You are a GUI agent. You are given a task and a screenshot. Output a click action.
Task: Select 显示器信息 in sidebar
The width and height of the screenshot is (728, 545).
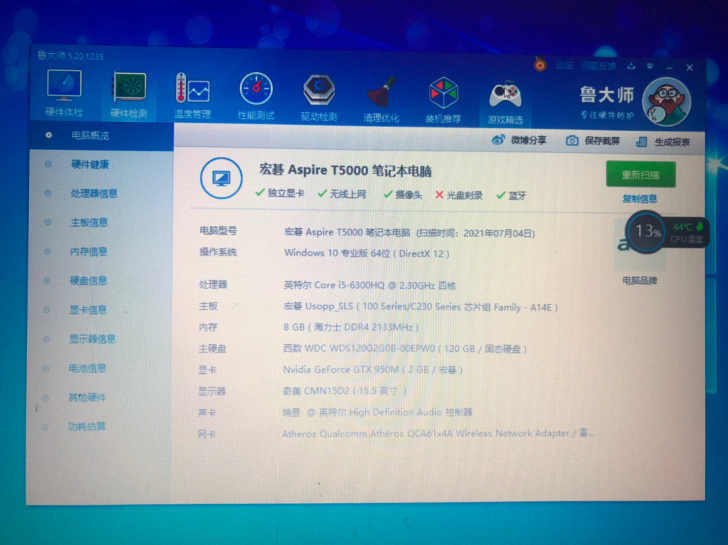[92, 339]
